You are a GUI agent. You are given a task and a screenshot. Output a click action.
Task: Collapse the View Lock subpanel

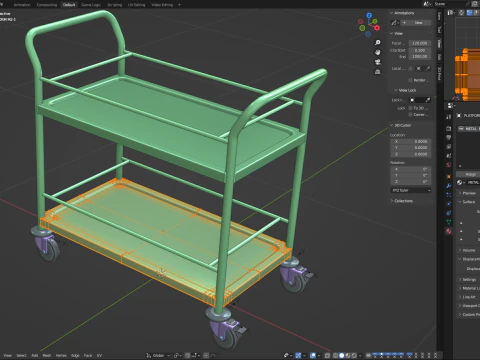point(405,90)
